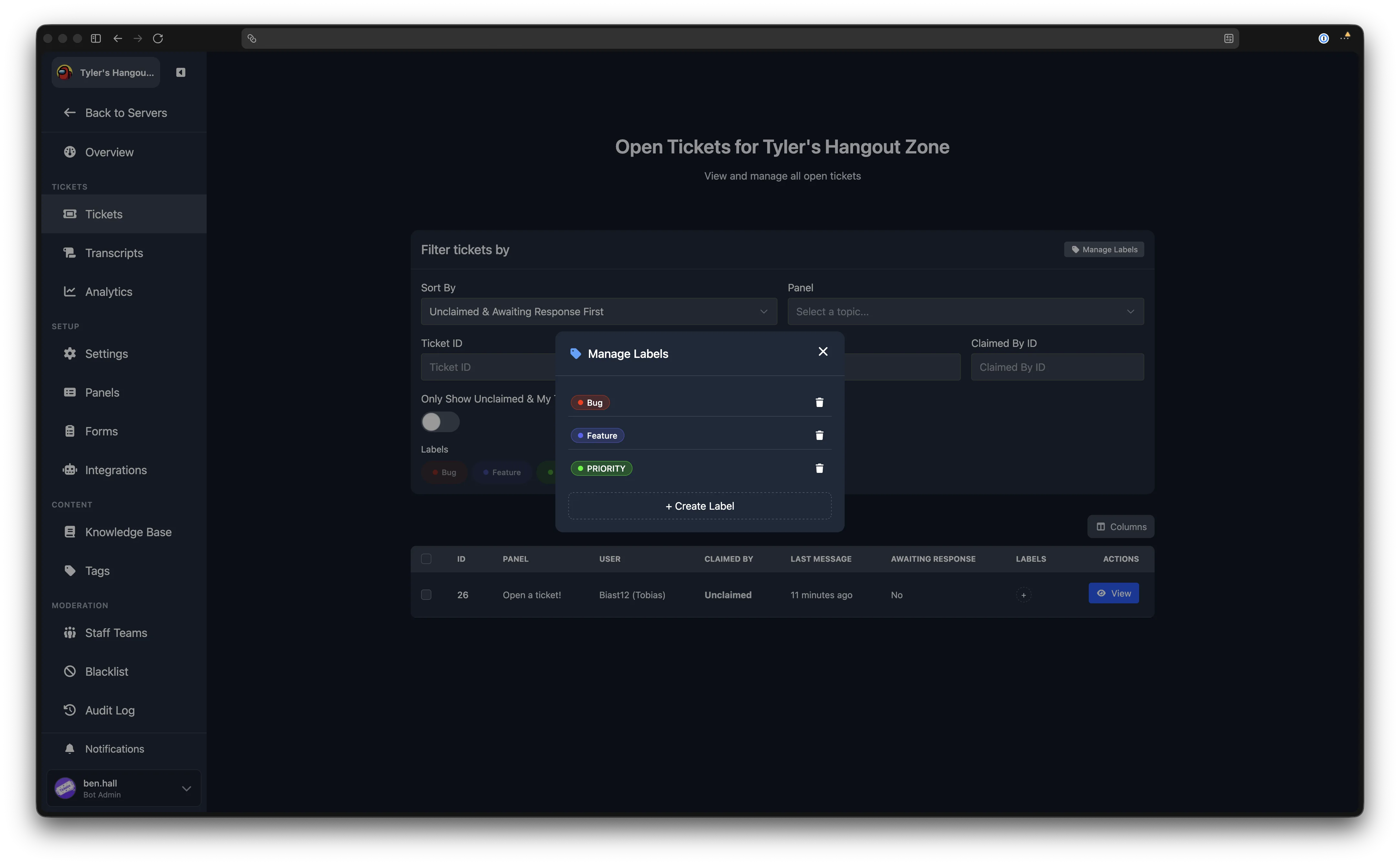This screenshot has height=865, width=1400.
Task: Delete the PRIORITY label with trash icon
Action: (819, 469)
